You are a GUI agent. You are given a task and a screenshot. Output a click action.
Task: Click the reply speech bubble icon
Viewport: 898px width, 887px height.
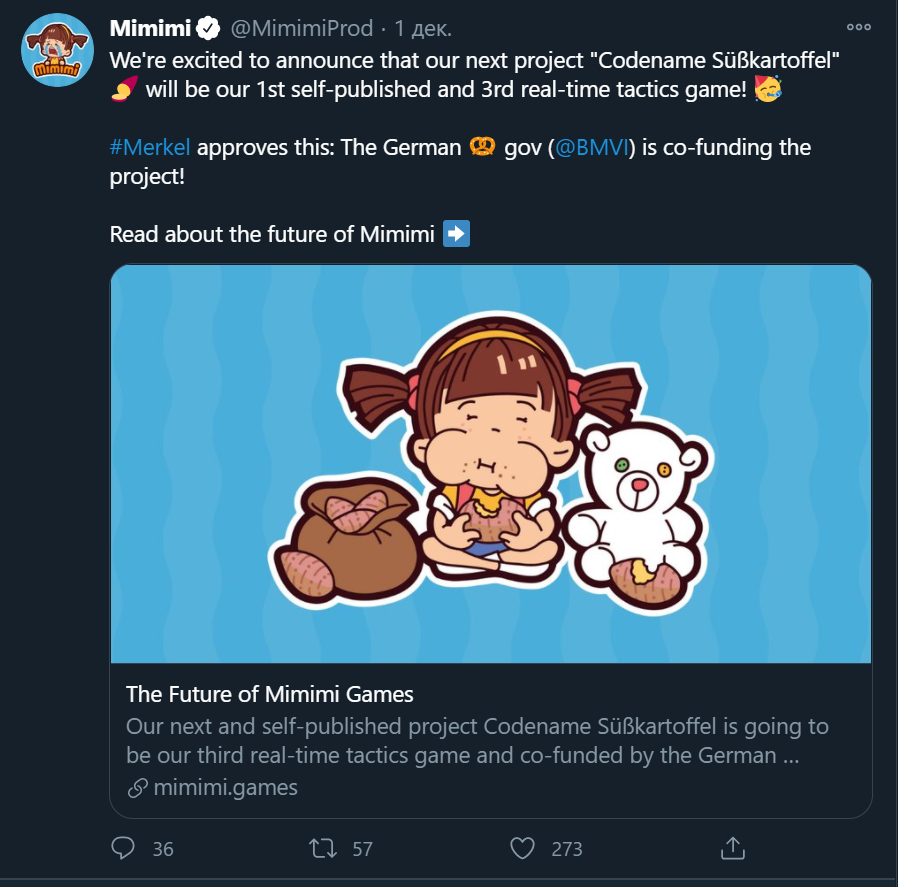(x=123, y=848)
